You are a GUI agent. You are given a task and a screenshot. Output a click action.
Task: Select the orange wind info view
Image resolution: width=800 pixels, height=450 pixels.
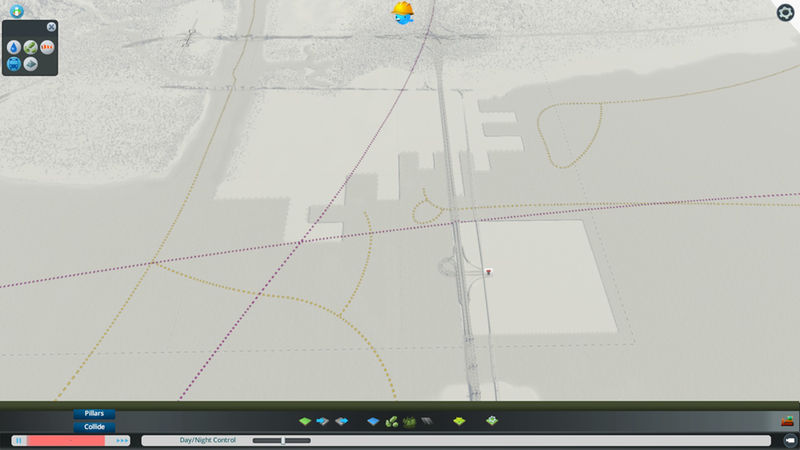pyautogui.click(x=47, y=47)
